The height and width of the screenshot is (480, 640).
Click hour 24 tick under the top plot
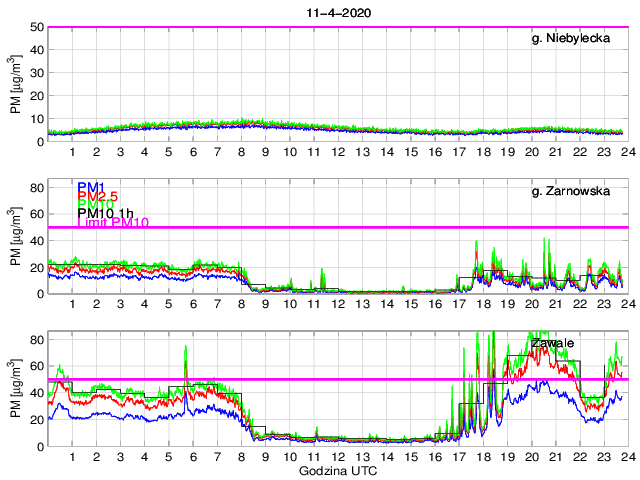point(626,152)
